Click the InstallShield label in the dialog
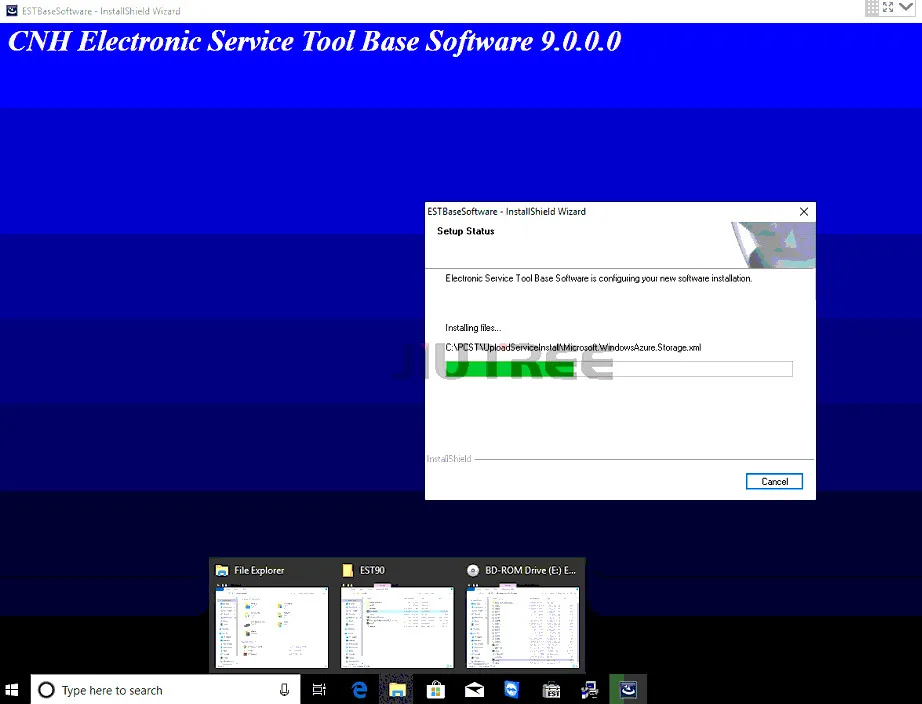The height and width of the screenshot is (704, 922). (x=449, y=459)
